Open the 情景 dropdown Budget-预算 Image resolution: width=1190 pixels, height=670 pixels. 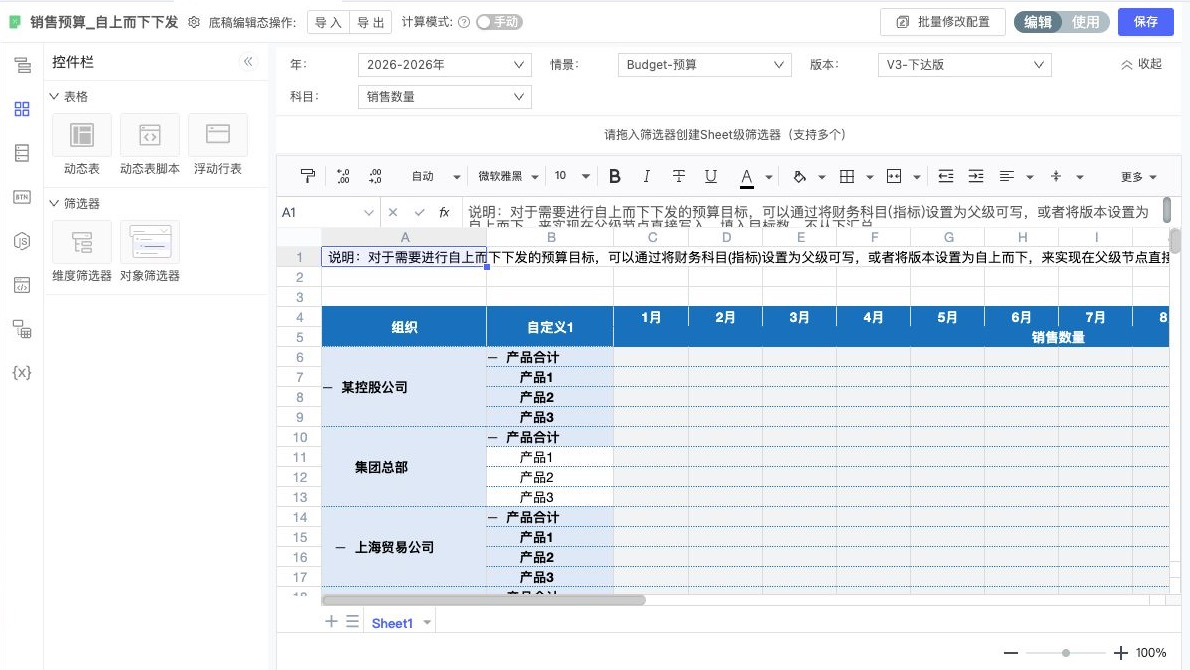click(704, 64)
